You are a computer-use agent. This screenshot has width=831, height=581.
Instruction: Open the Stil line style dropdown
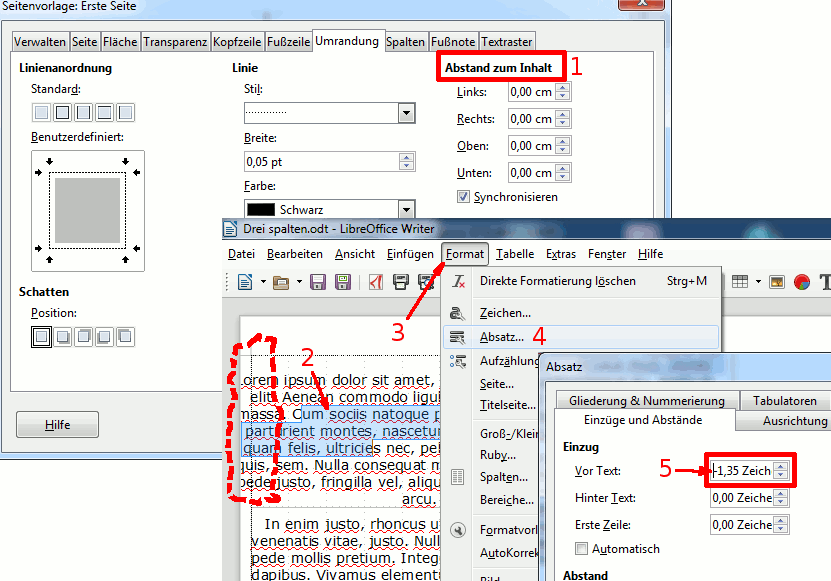406,112
